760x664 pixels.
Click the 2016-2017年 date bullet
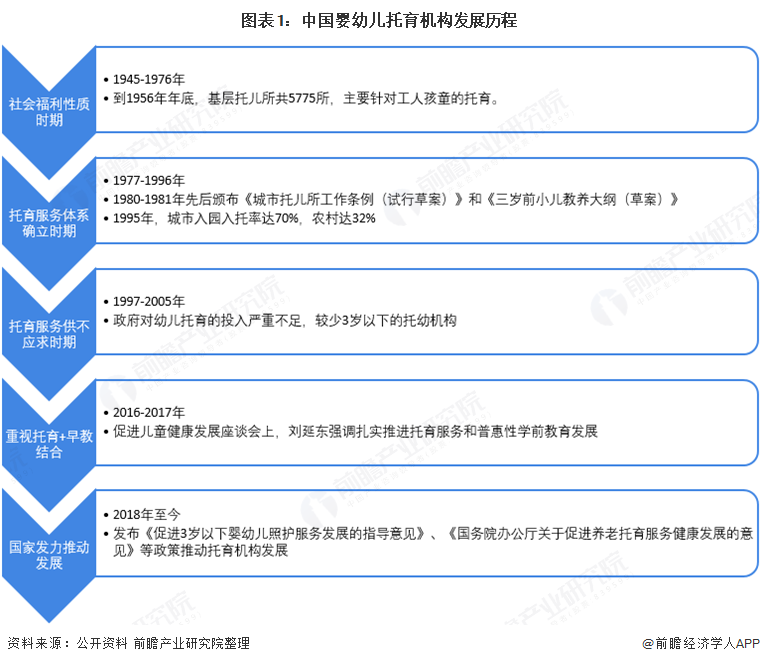[148, 412]
